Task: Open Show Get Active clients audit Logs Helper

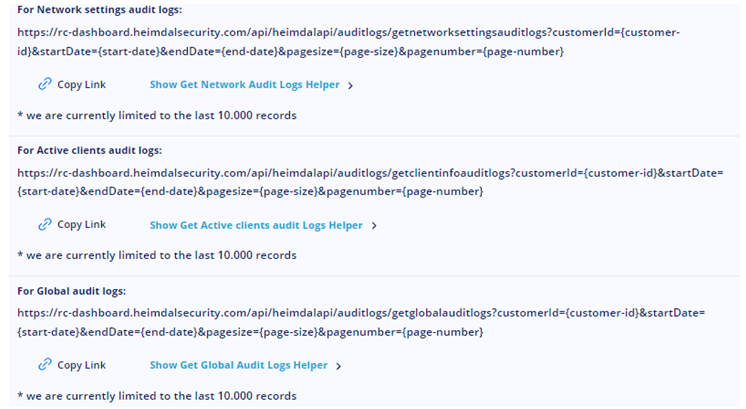Action: pos(256,225)
